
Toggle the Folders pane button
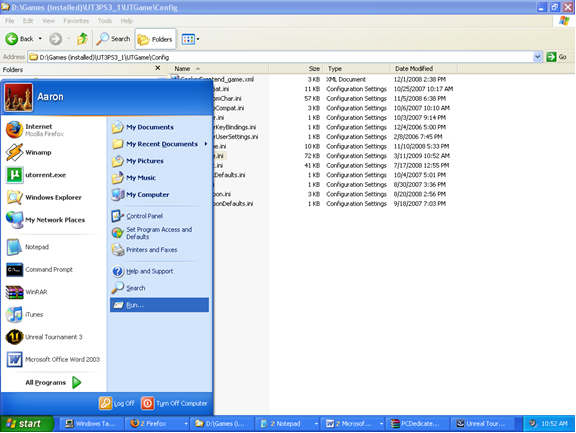[x=155, y=39]
